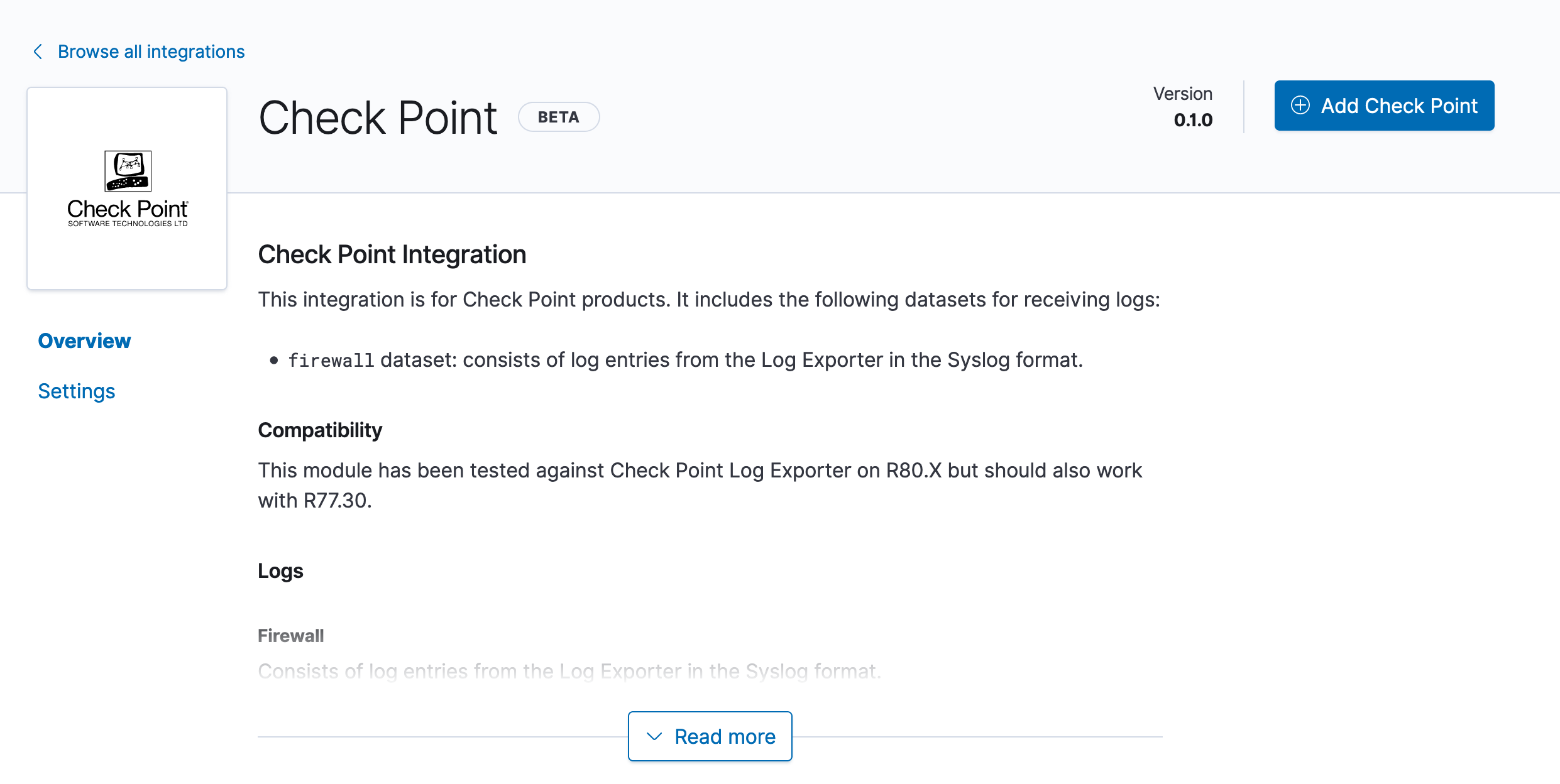
Task: Switch to the Overview tab
Action: (84, 341)
